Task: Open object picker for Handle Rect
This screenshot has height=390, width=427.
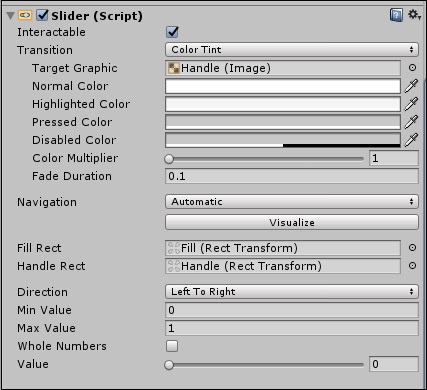Action: click(412, 266)
